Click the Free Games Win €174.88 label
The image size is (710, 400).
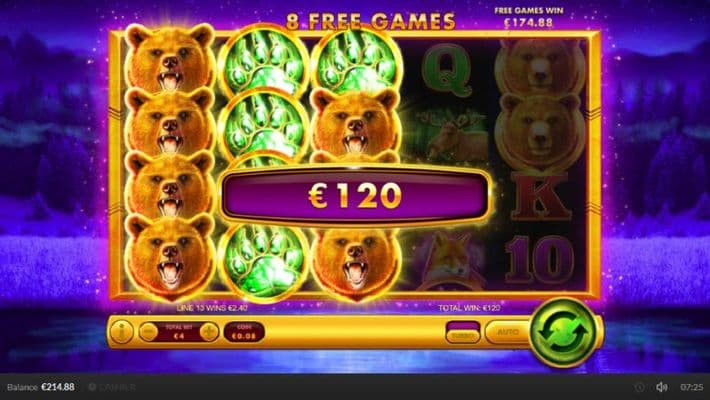tap(528, 17)
